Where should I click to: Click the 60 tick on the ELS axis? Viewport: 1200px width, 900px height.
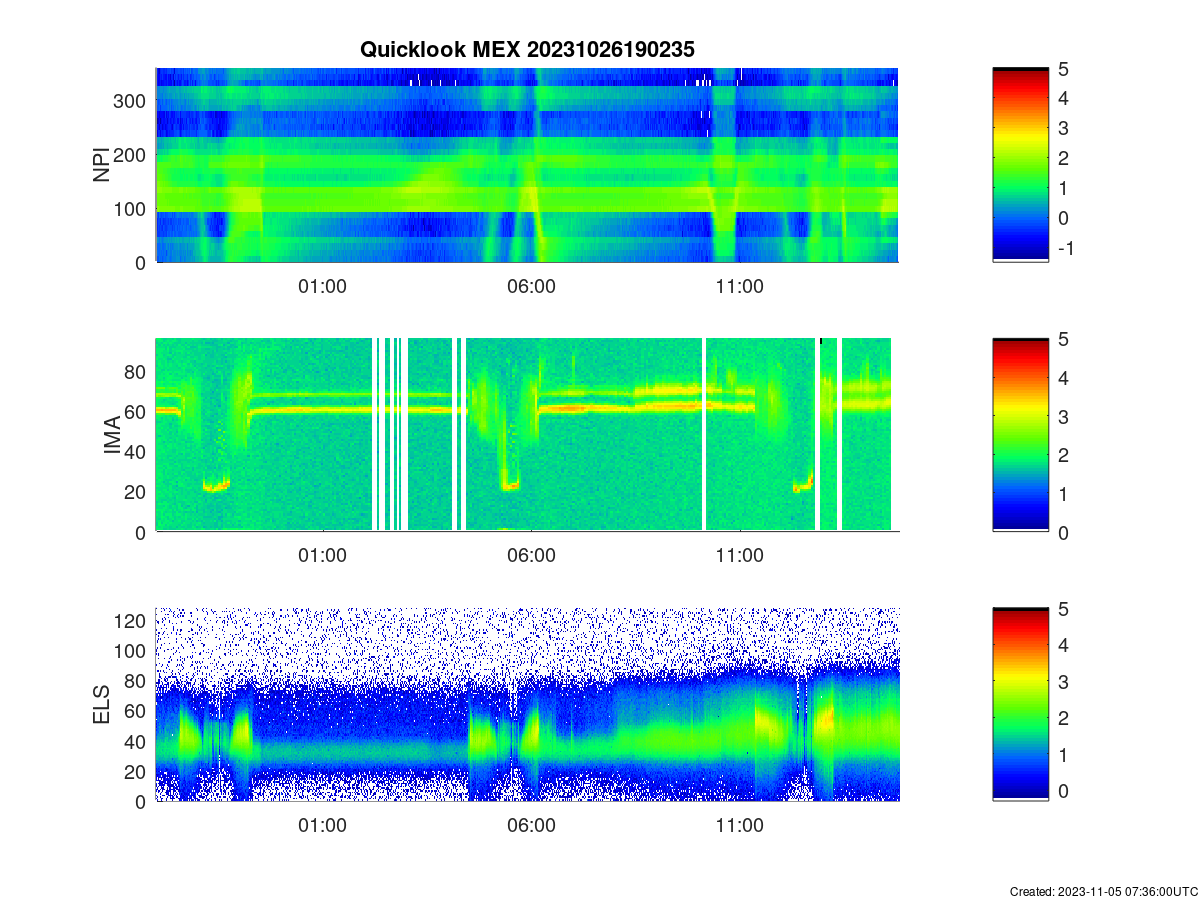coord(137,711)
